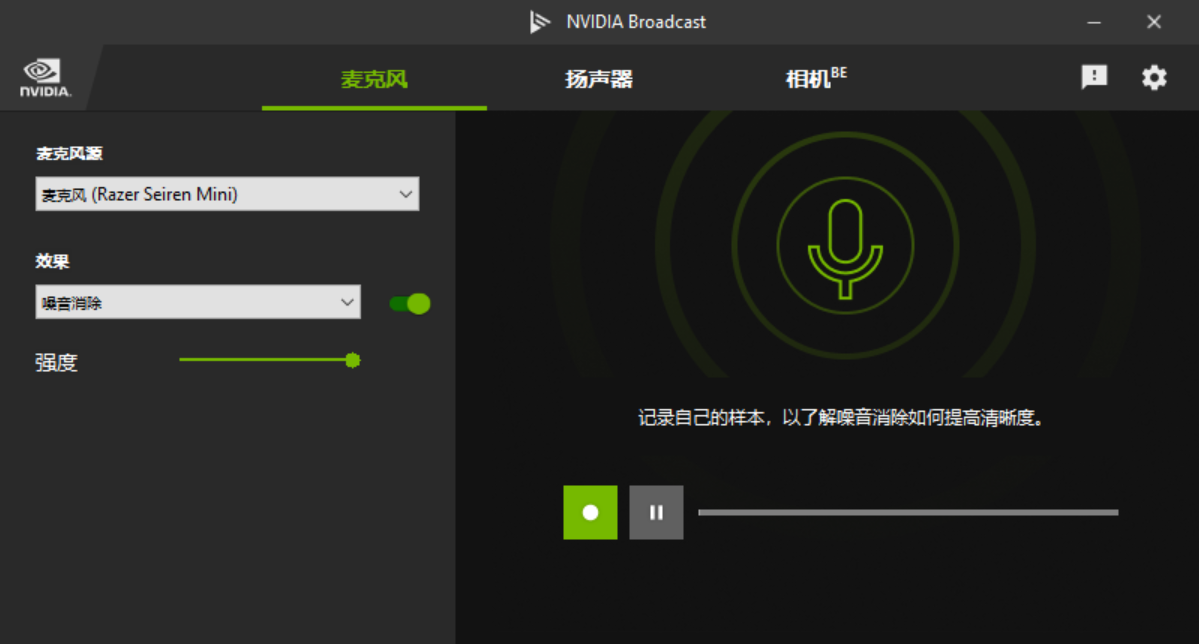This screenshot has width=1199, height=644.
Task: Switch to the 扬声器 tab
Action: 599,79
